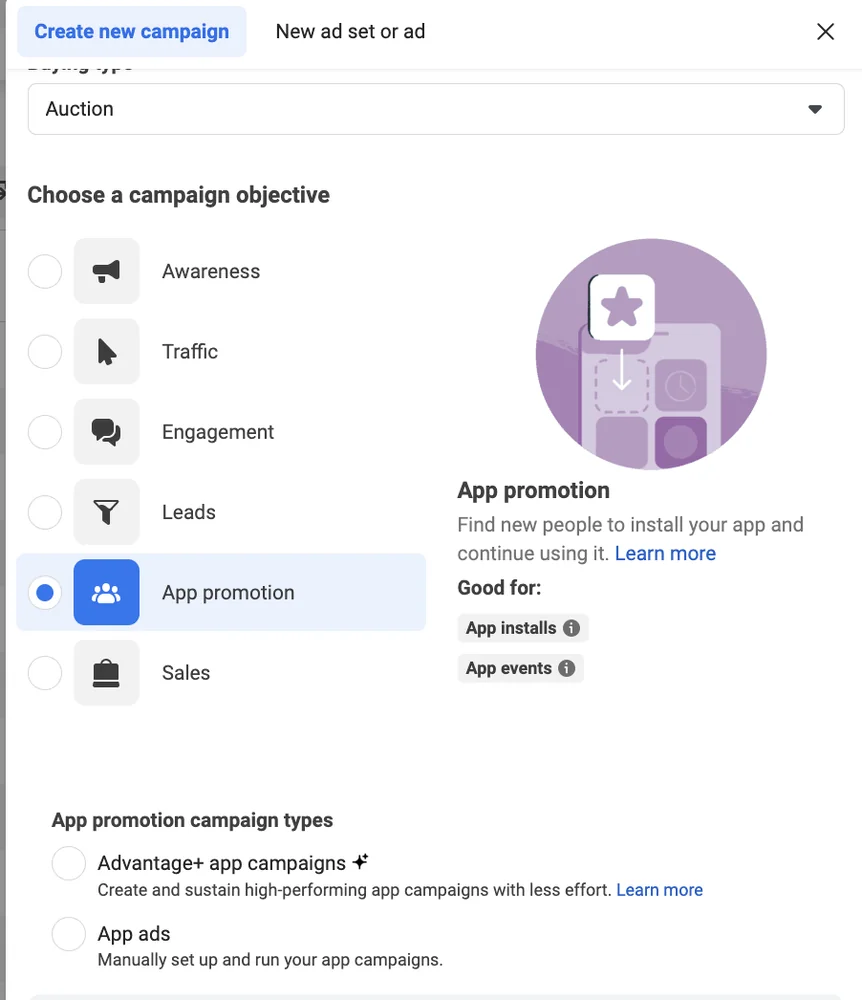Click the App promotion radio button
This screenshot has width=862, height=1000.
[x=45, y=592]
